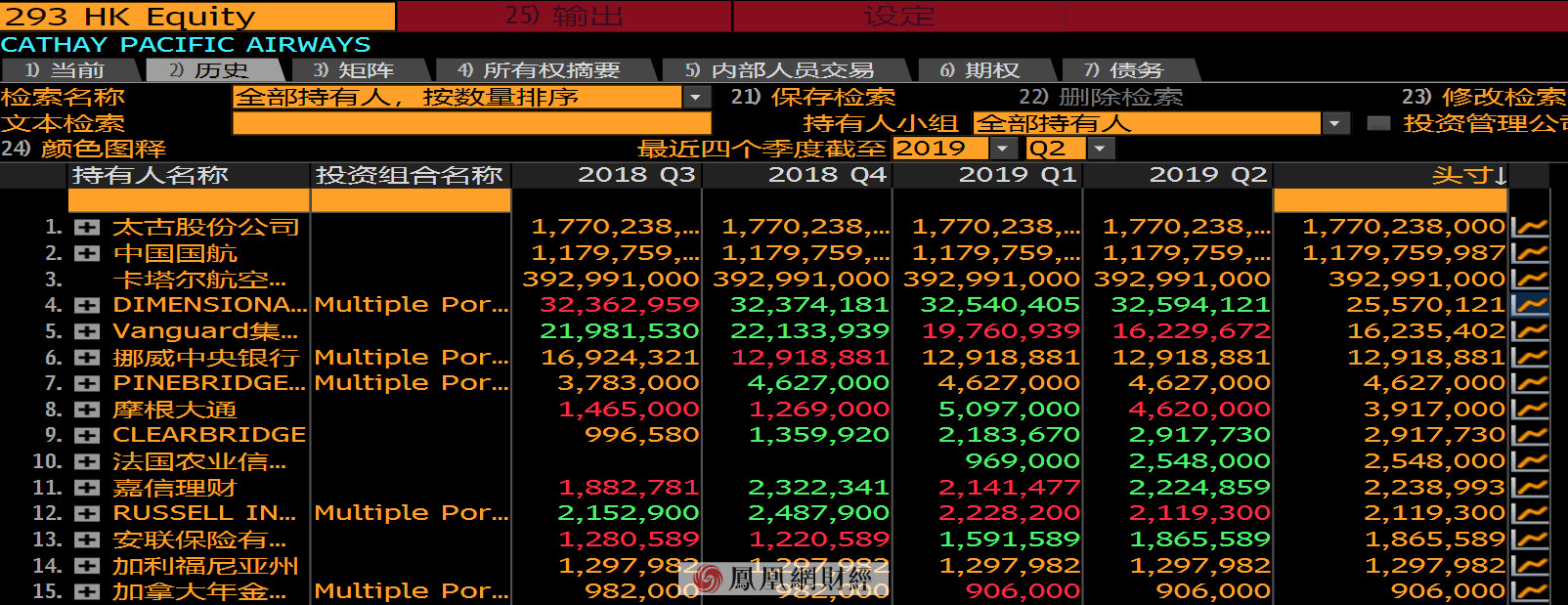Click the 2018 Q4 column header
Viewport: 1568px width, 605px height.
pyautogui.click(x=797, y=175)
